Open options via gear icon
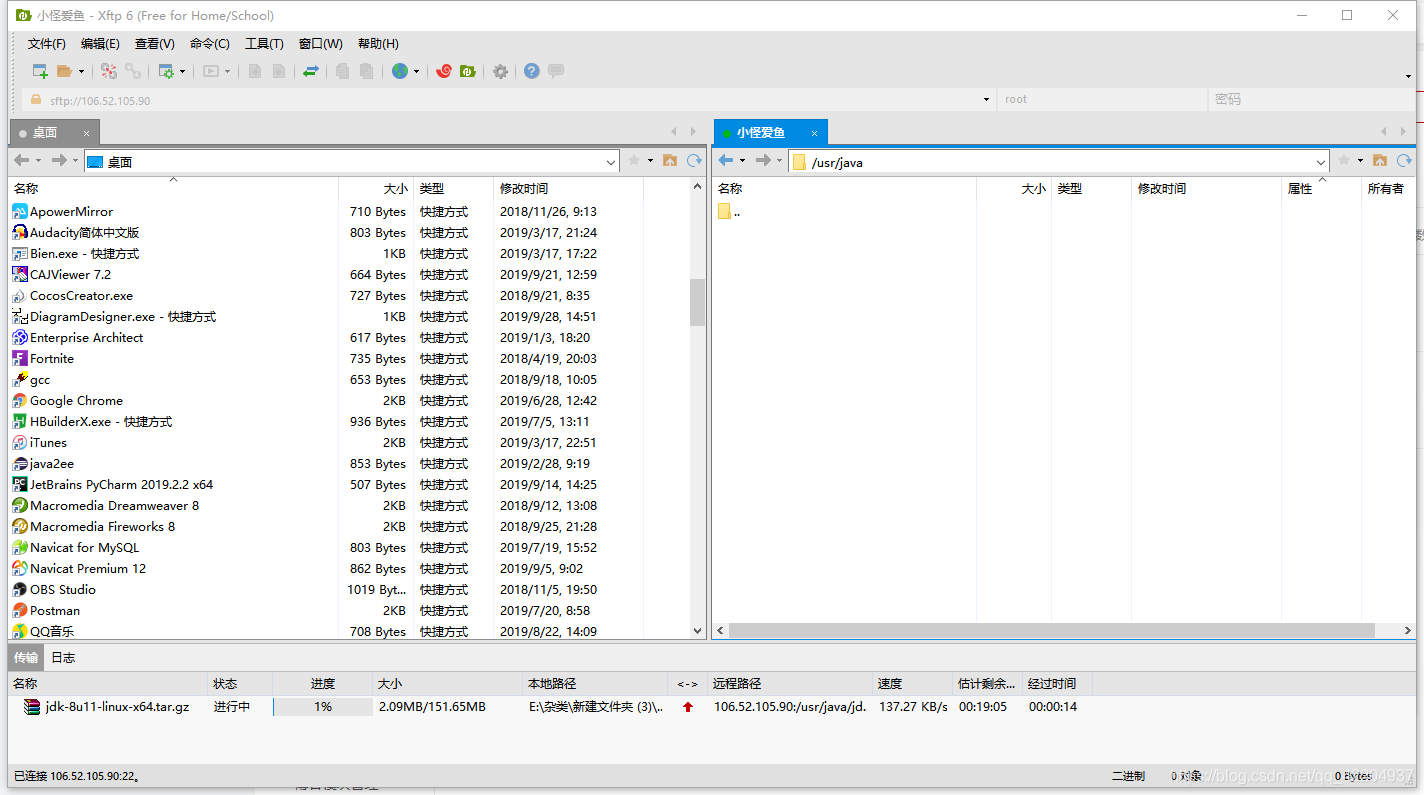 coord(500,71)
